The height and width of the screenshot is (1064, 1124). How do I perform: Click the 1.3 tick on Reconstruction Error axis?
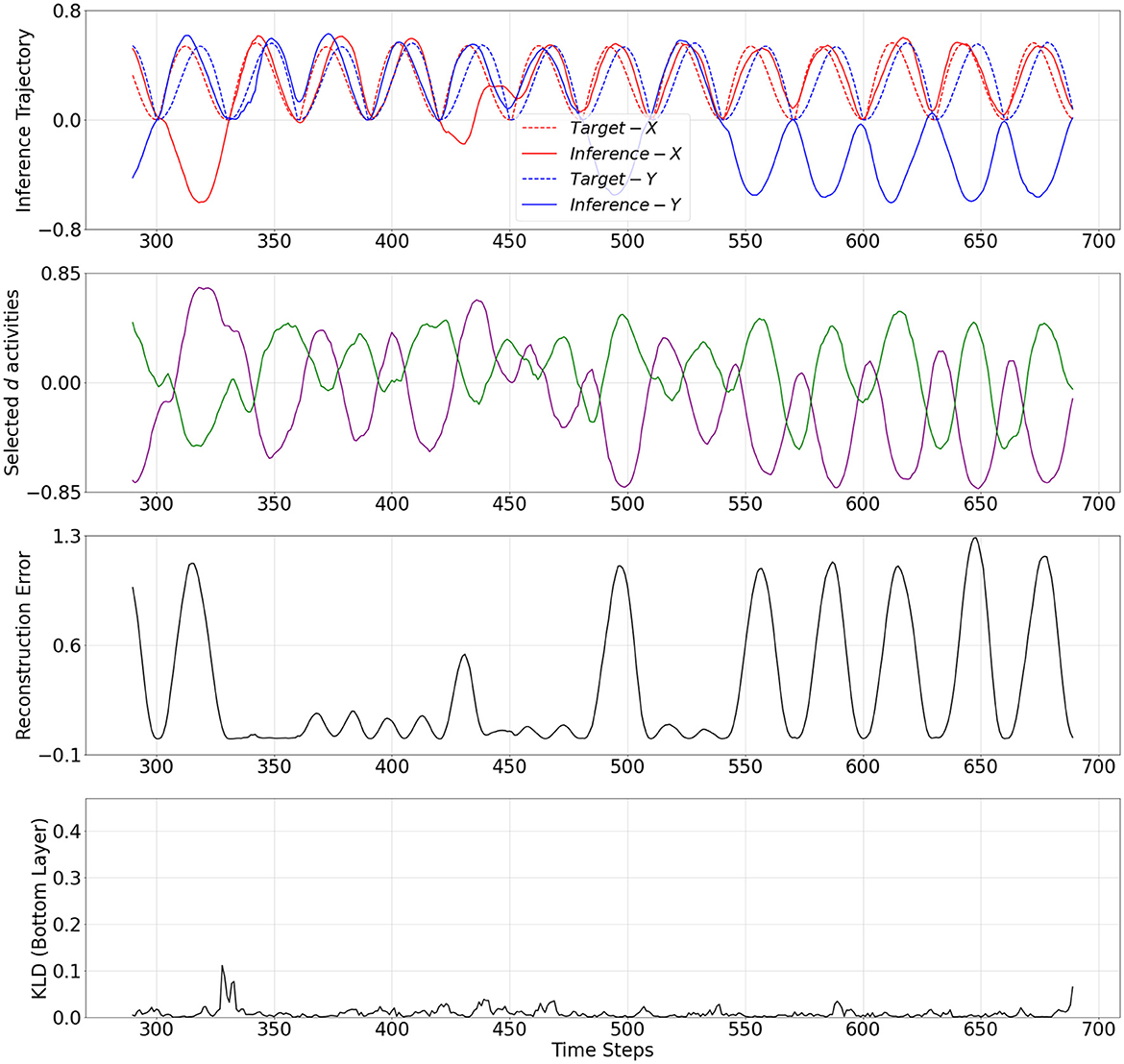[x=66, y=537]
